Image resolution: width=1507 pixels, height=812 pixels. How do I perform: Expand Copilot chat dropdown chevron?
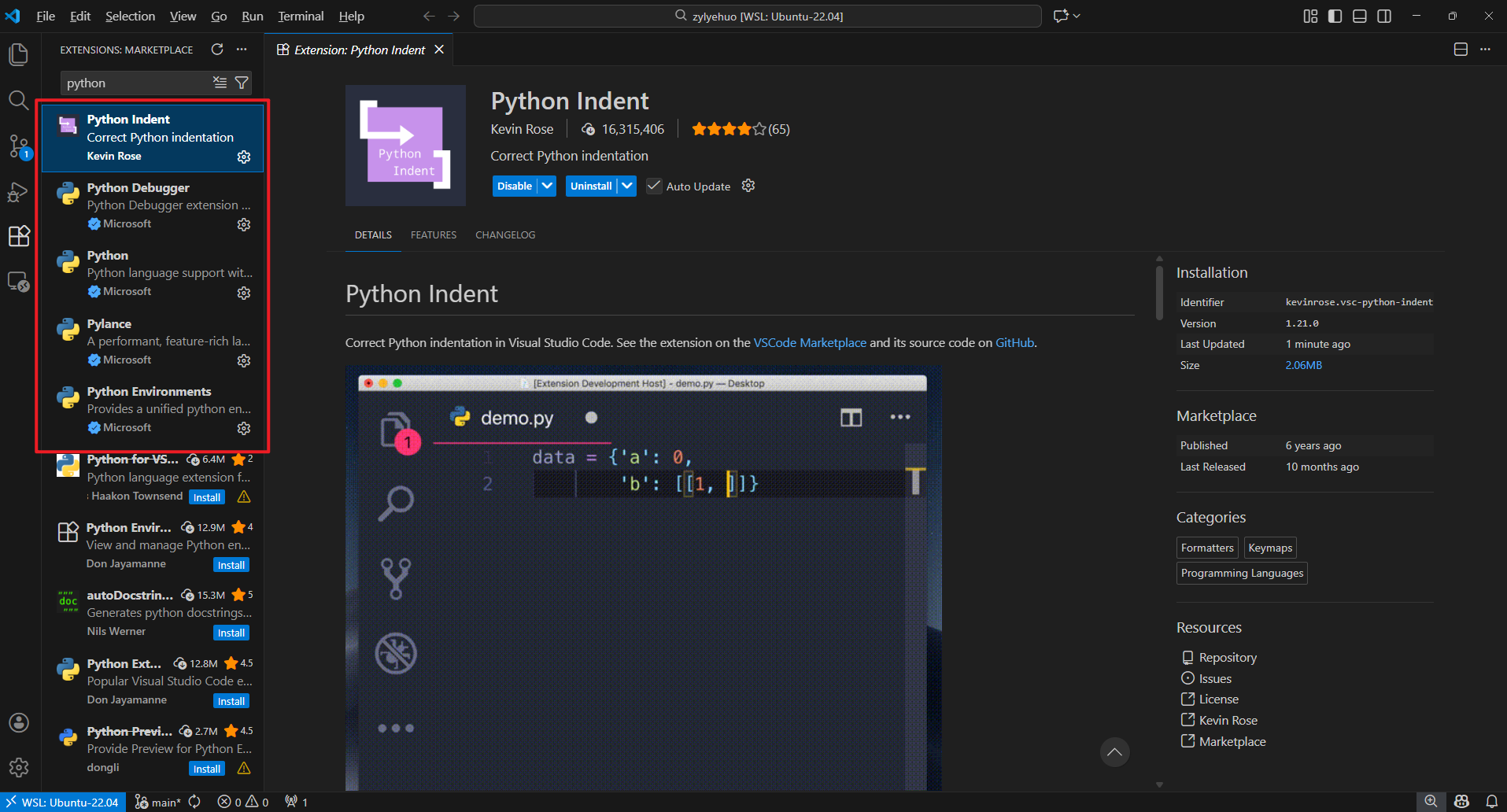(1077, 16)
